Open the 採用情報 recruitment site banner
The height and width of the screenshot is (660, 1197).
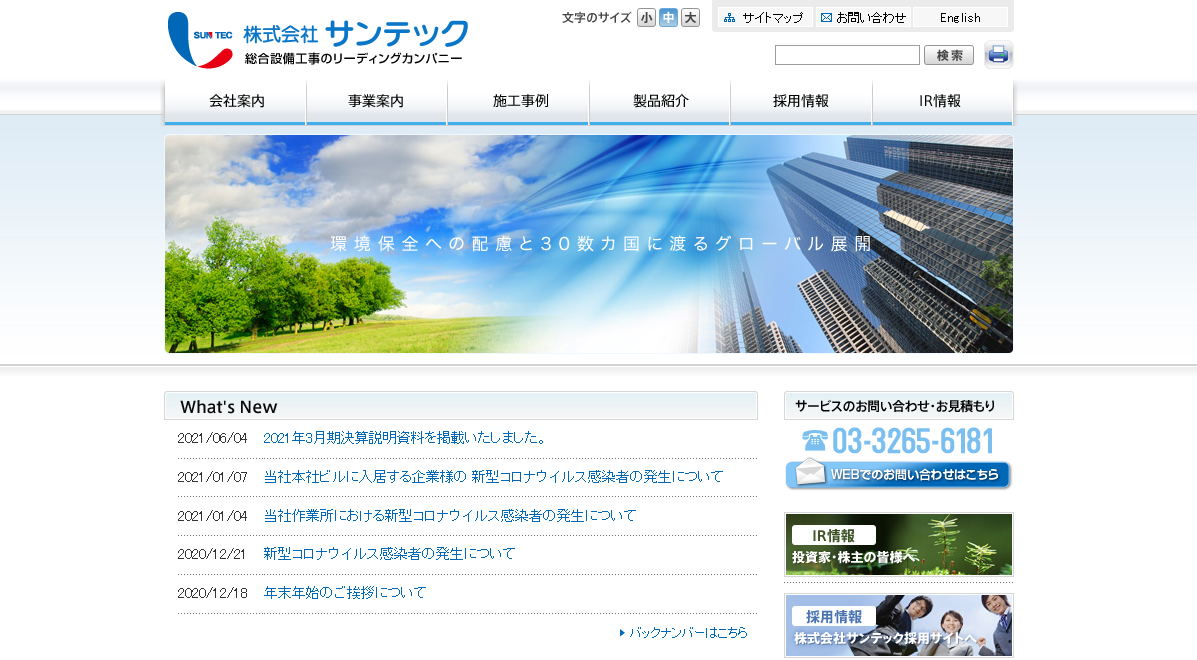[x=897, y=625]
